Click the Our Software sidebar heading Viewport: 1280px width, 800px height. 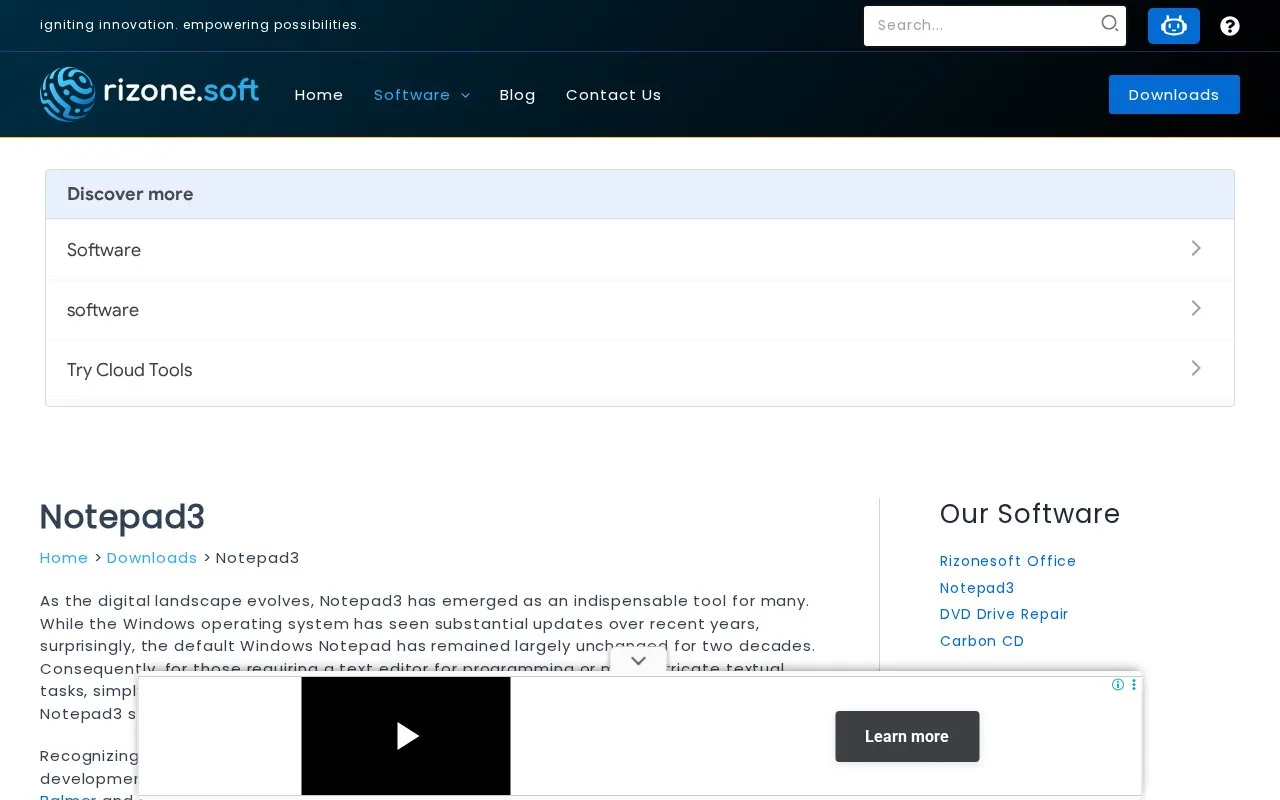[x=1030, y=514]
